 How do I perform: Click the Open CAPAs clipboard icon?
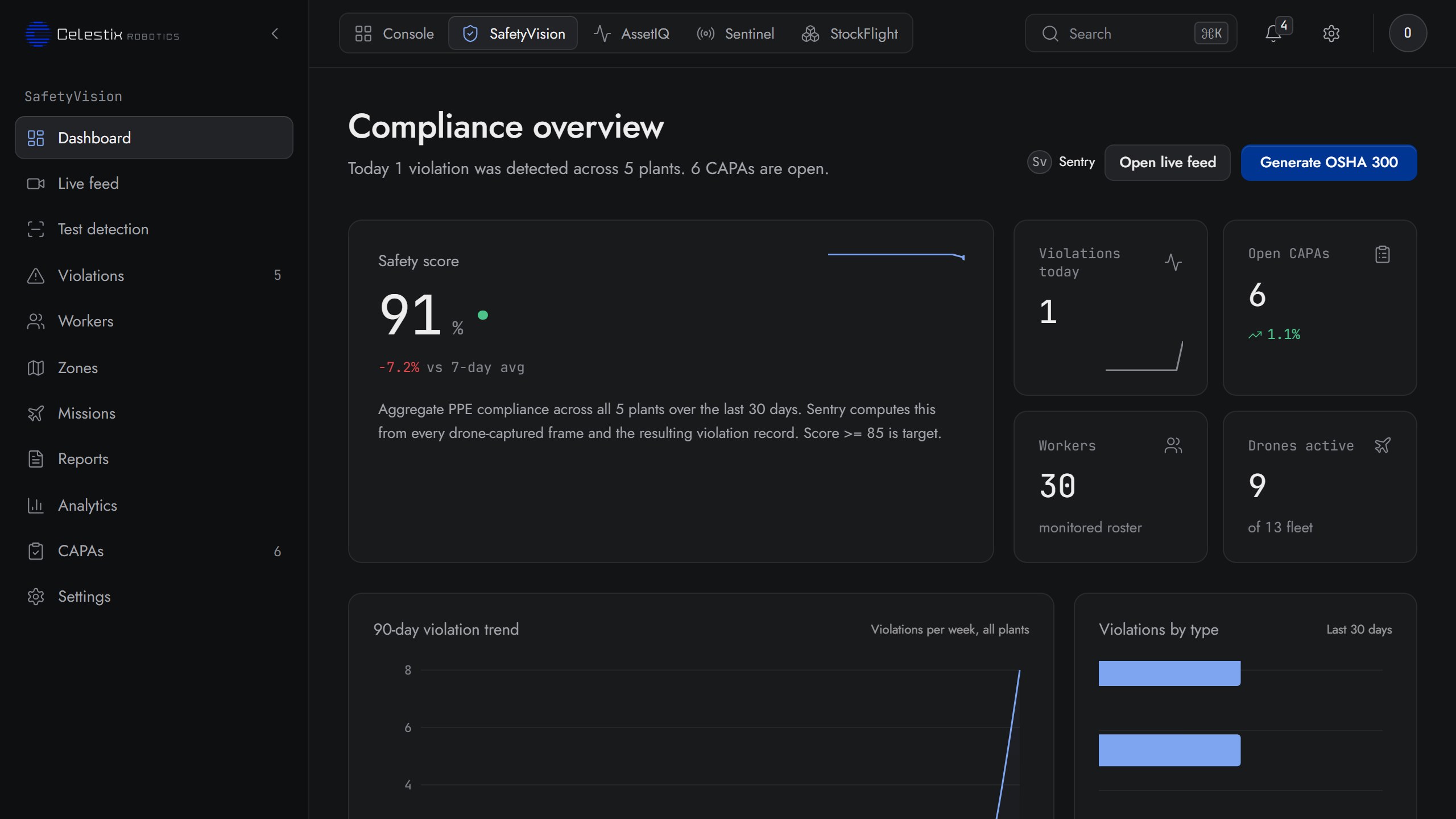(x=1383, y=254)
